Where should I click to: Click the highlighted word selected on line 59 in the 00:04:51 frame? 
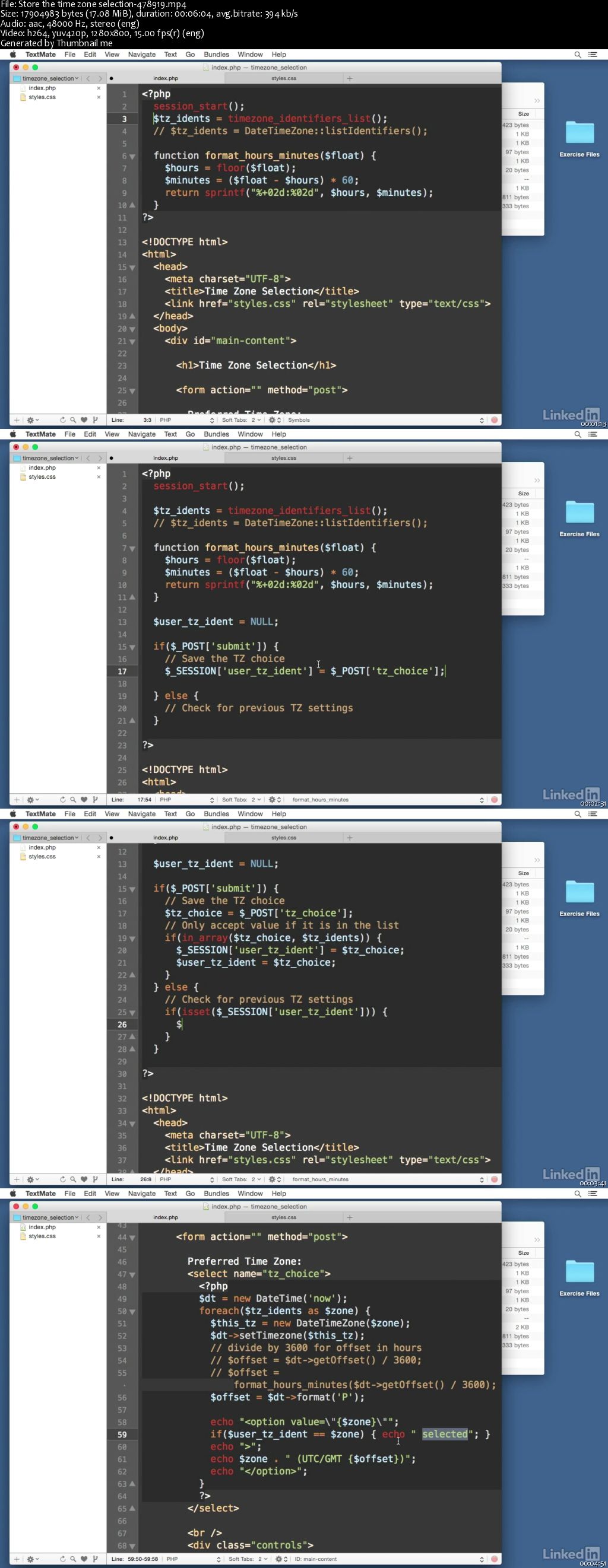click(x=445, y=1434)
